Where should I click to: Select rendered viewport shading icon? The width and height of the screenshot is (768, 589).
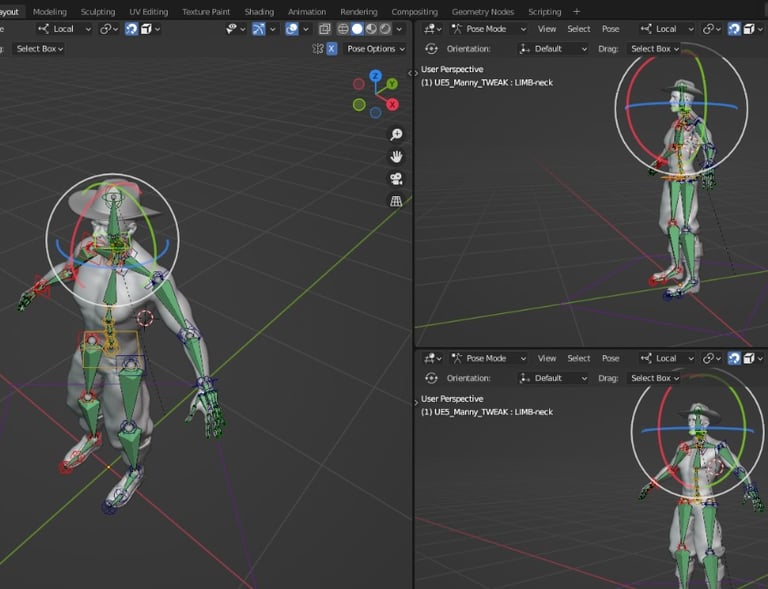pyautogui.click(x=385, y=29)
